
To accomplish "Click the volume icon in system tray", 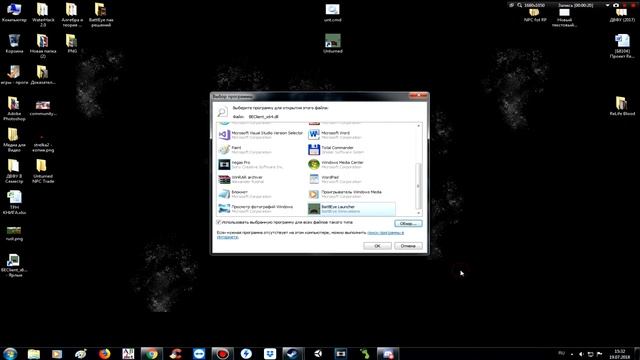I will [581, 354].
